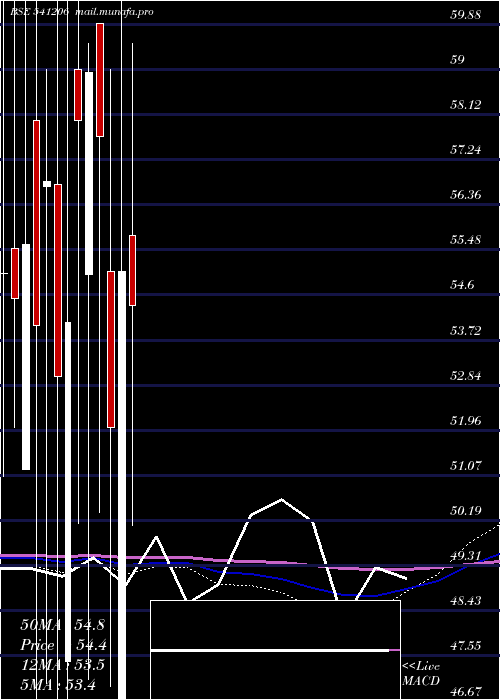This screenshot has height=700, width=500.
Task: Click the mail.munafa.pro watermark text
Action: (114, 12)
